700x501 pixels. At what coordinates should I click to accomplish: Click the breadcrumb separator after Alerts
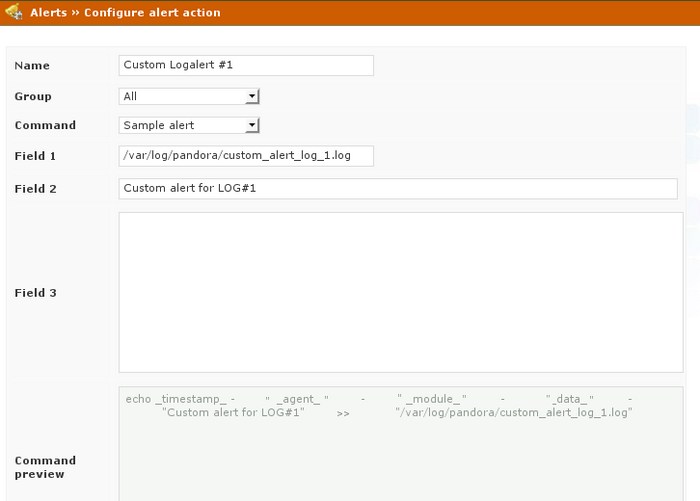(75, 13)
